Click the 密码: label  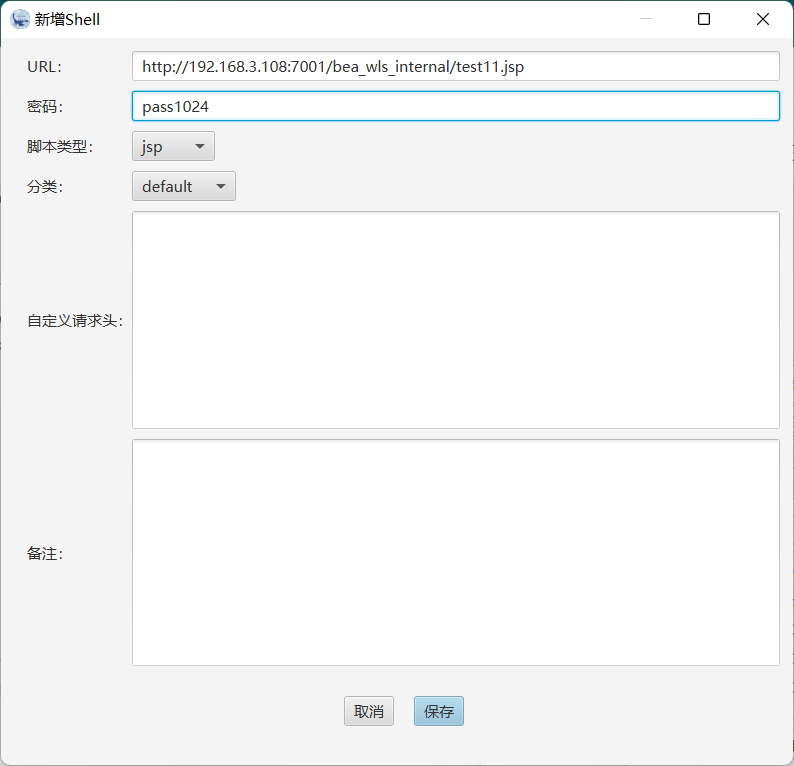pos(45,107)
